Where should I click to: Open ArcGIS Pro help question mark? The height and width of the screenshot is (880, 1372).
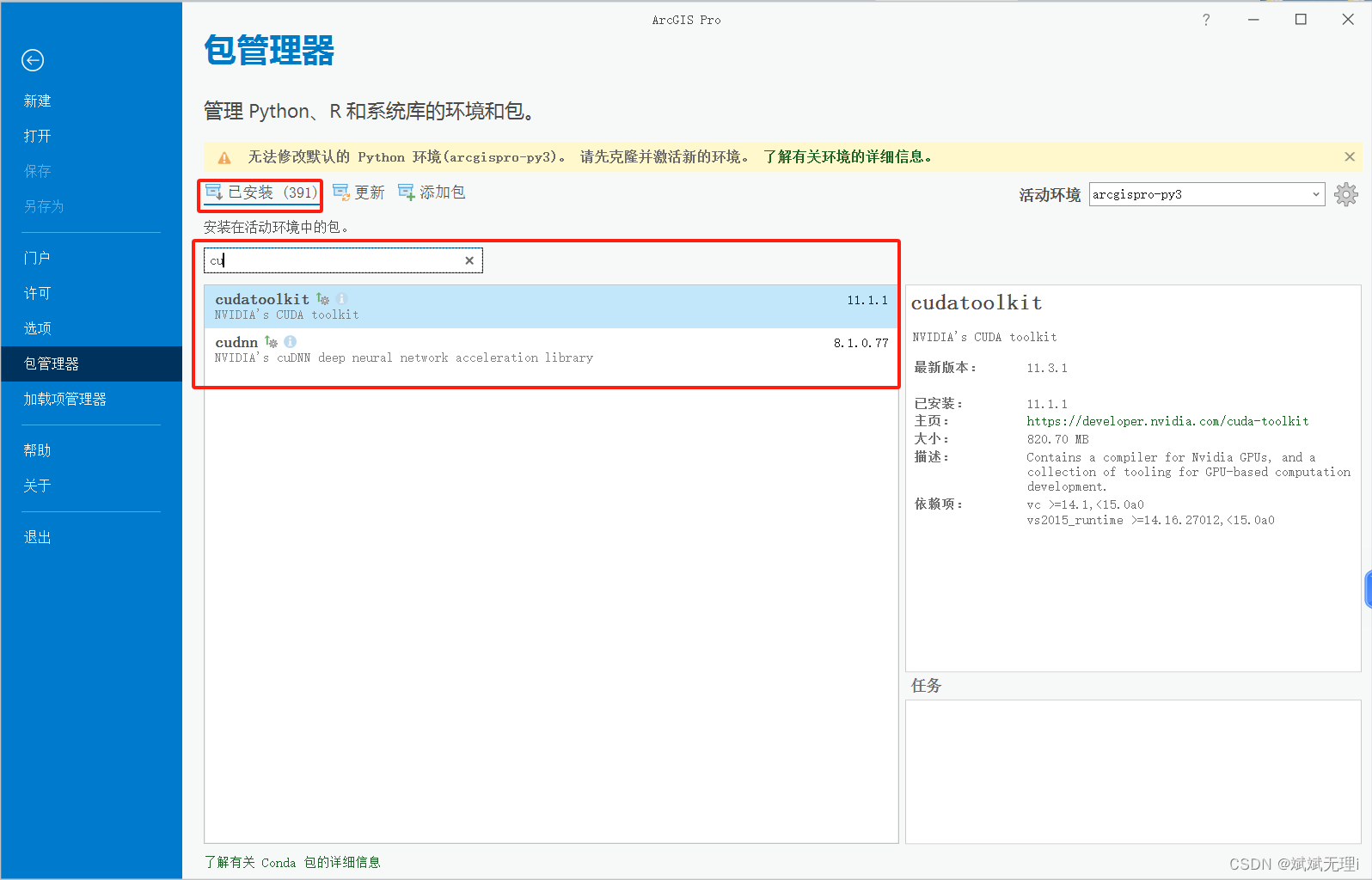(x=1206, y=20)
